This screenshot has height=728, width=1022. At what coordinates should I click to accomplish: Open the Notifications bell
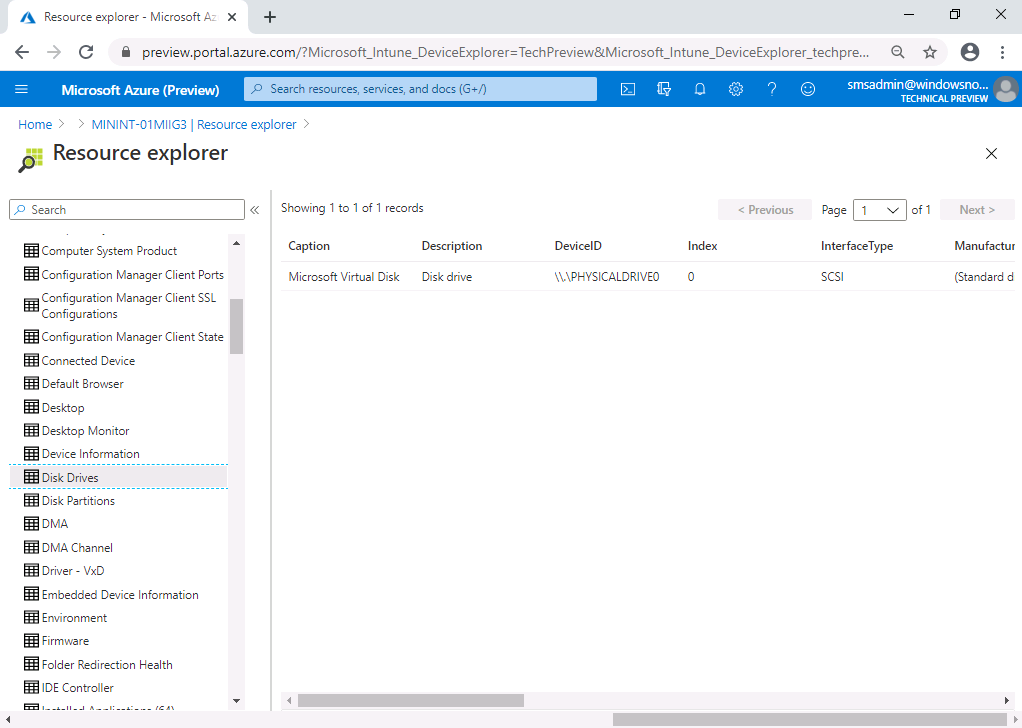(700, 89)
